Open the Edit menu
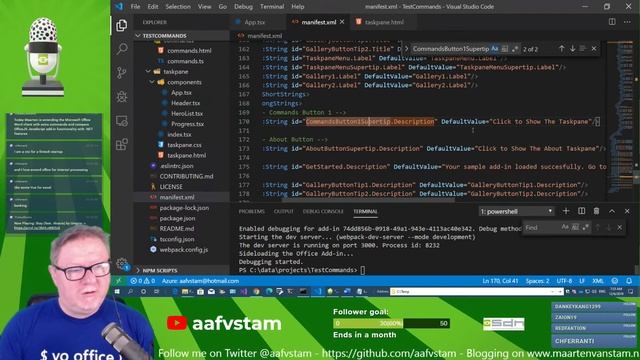This screenshot has height=360, width=640. [153, 7]
